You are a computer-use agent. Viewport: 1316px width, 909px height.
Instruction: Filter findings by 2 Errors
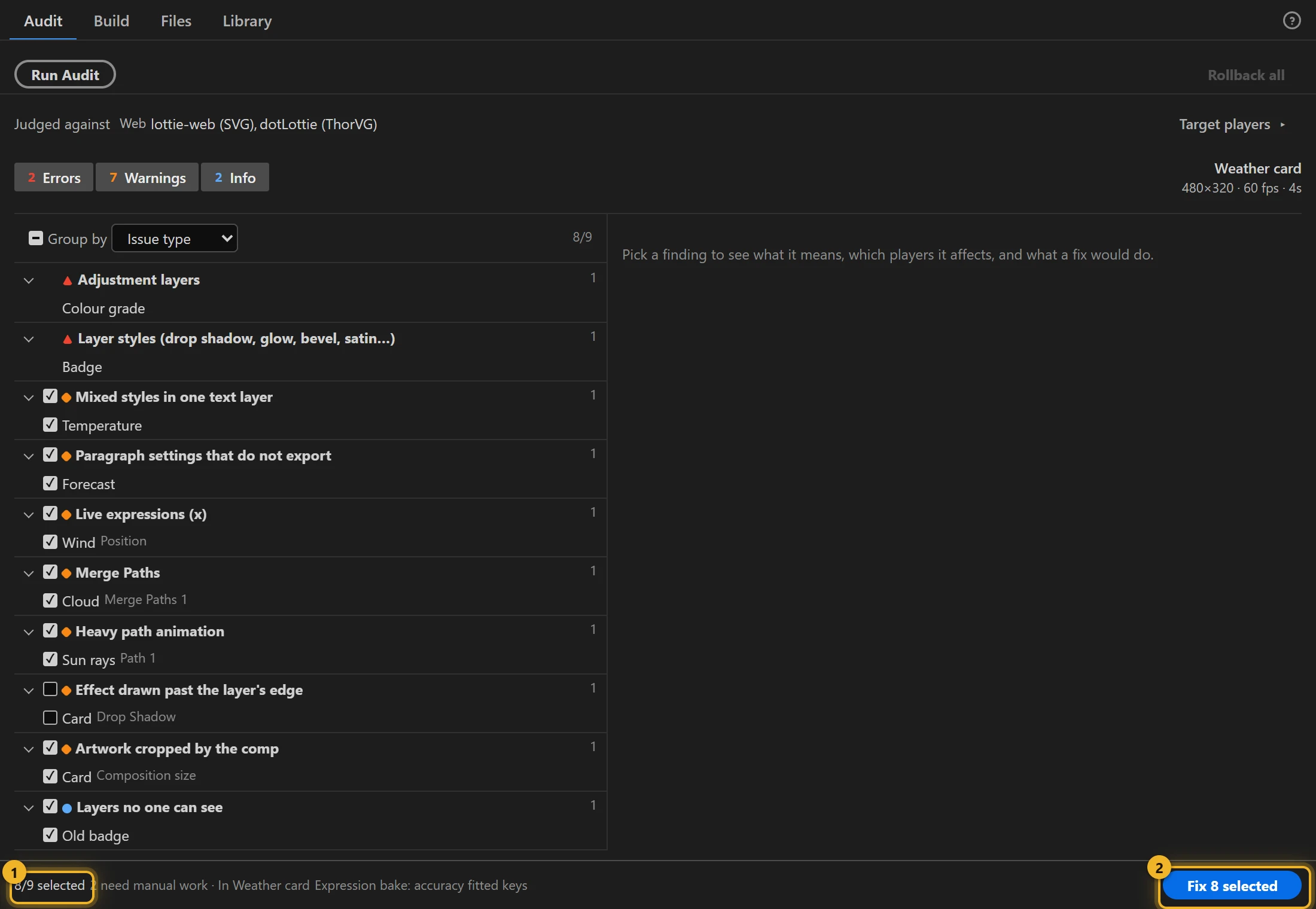point(54,178)
